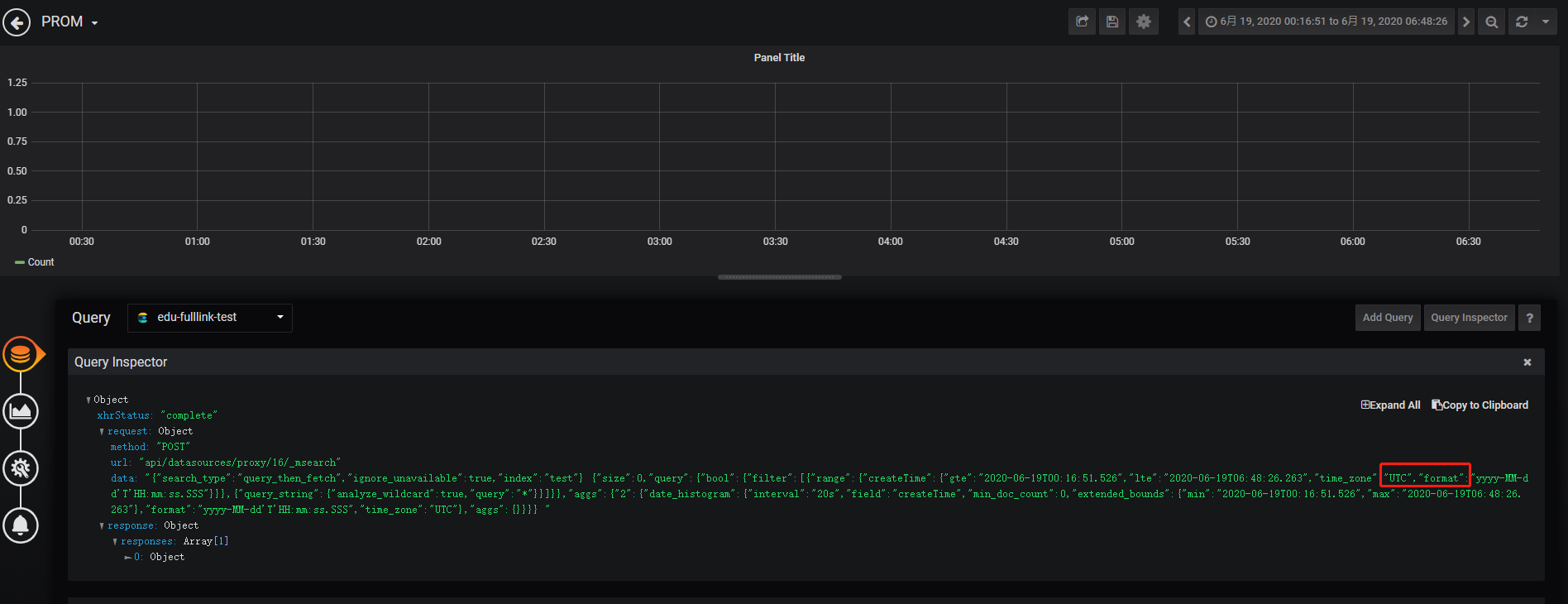Collapse the responses Array node

[115, 542]
